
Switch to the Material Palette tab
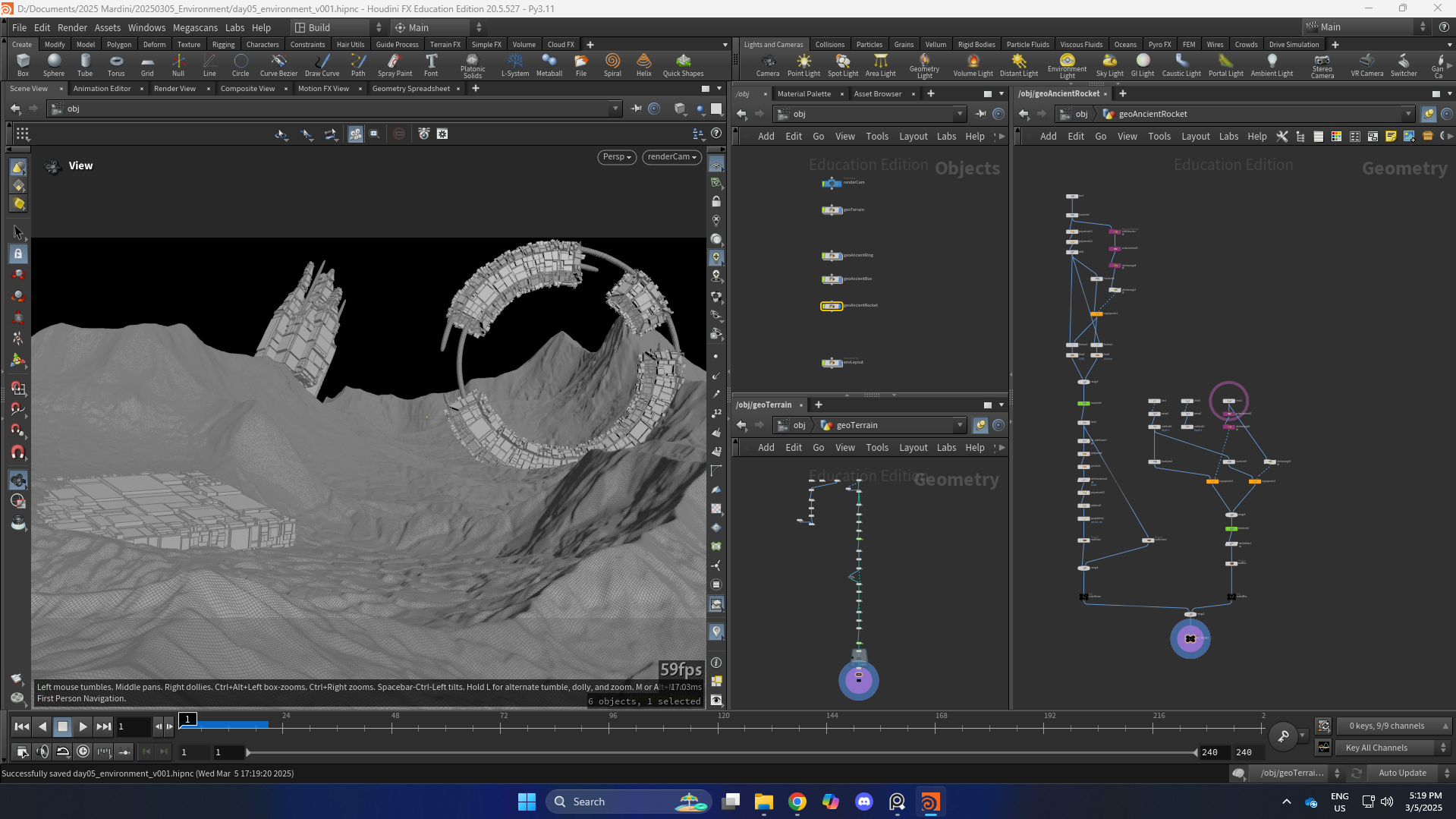pyautogui.click(x=803, y=94)
